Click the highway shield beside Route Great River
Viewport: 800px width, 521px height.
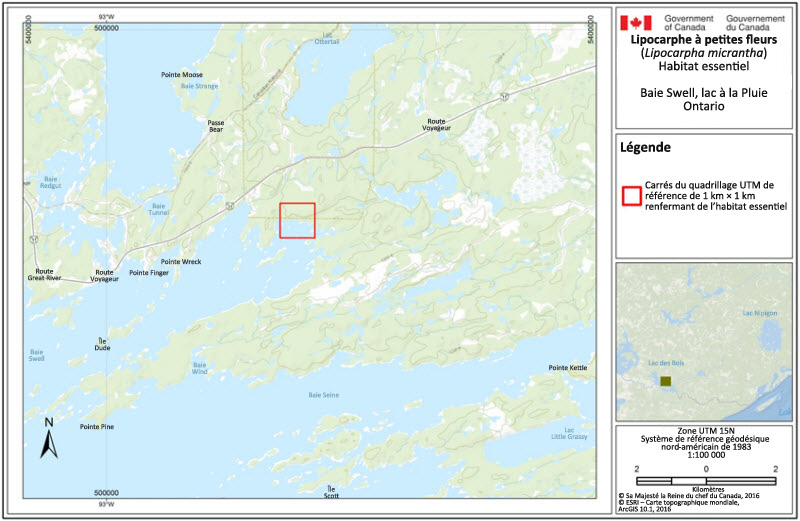(34, 240)
